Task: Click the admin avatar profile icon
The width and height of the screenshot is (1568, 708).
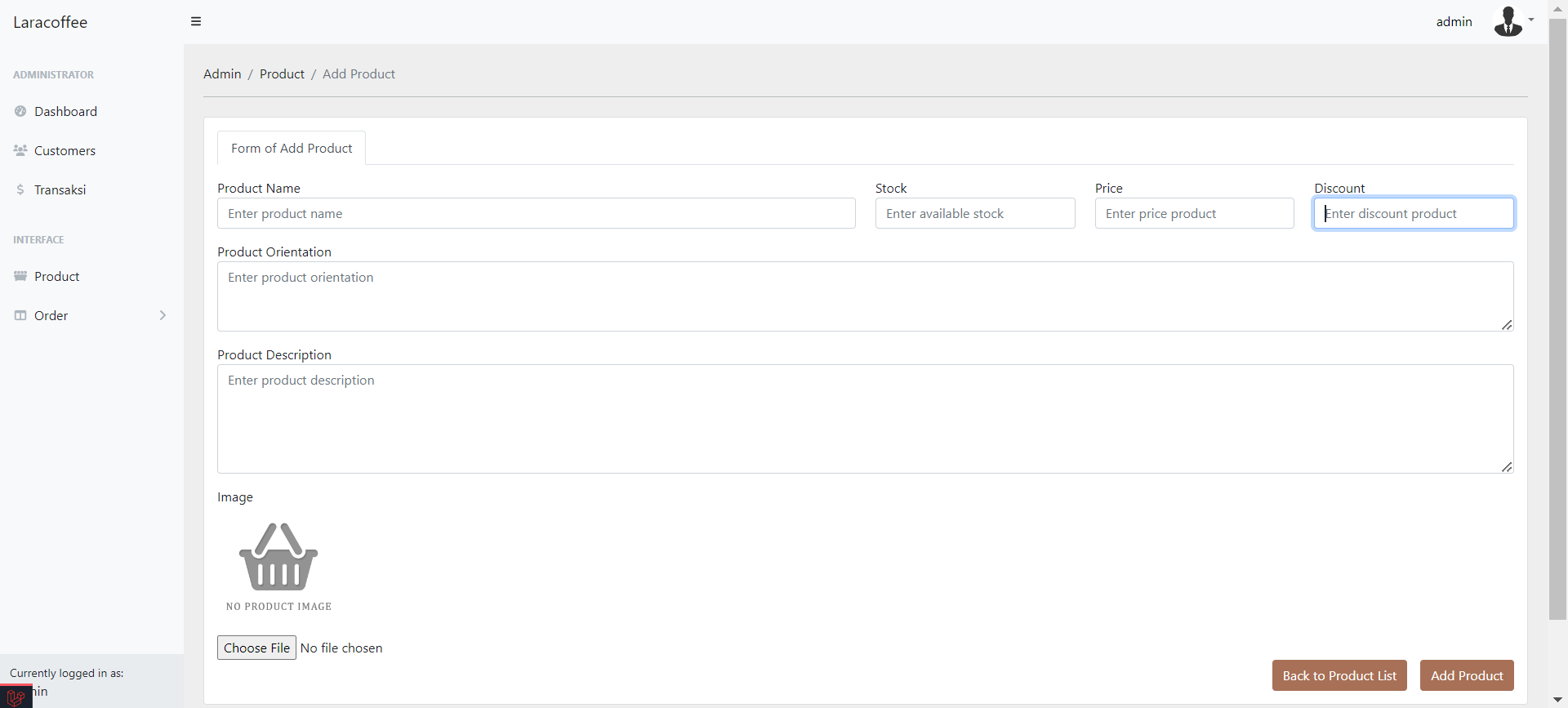Action: pos(1508,21)
